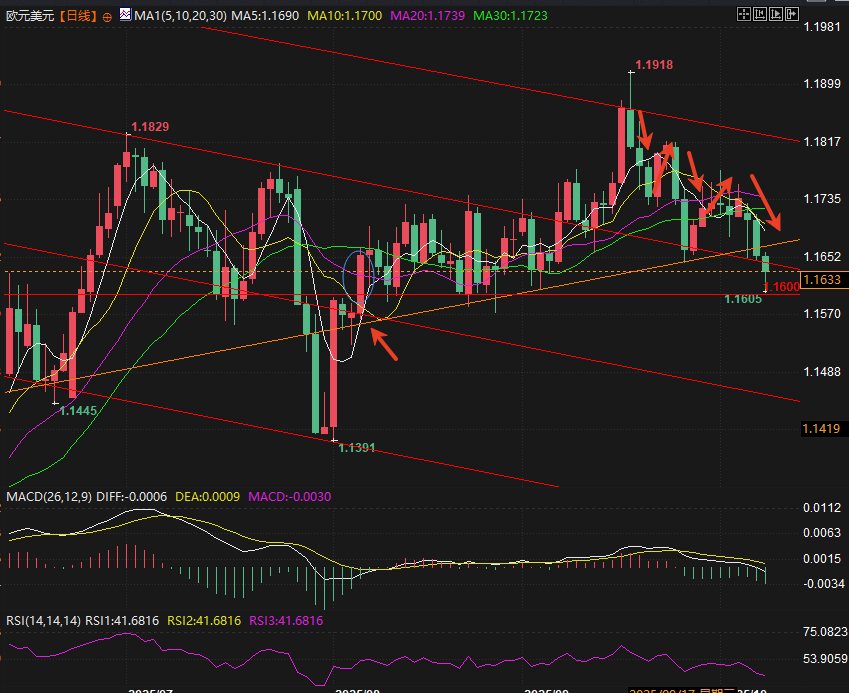849x693 pixels.
Task: Open RSI(14,14,14) indicator settings
Action: [x=43, y=620]
